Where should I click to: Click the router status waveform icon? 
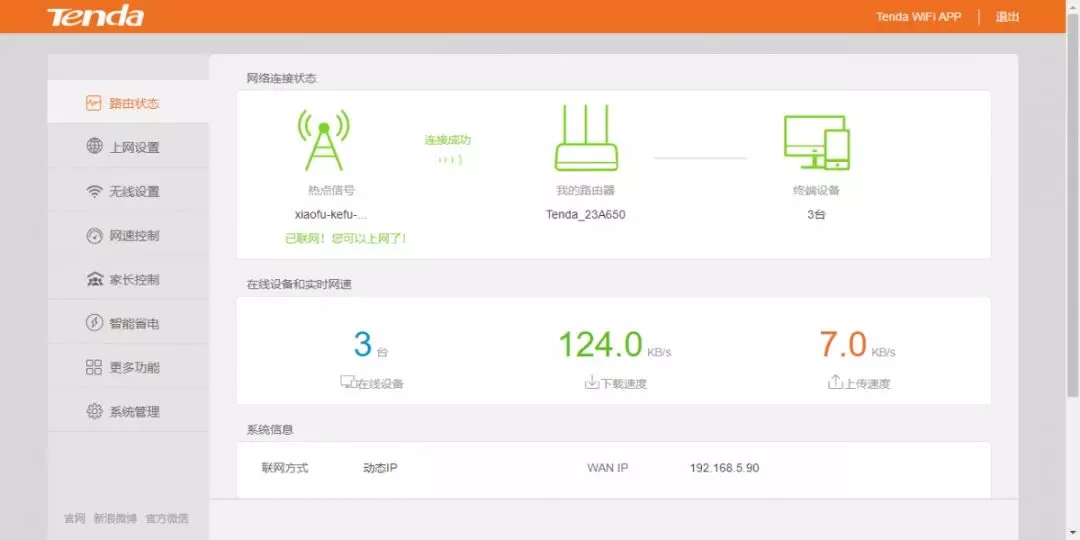click(94, 103)
